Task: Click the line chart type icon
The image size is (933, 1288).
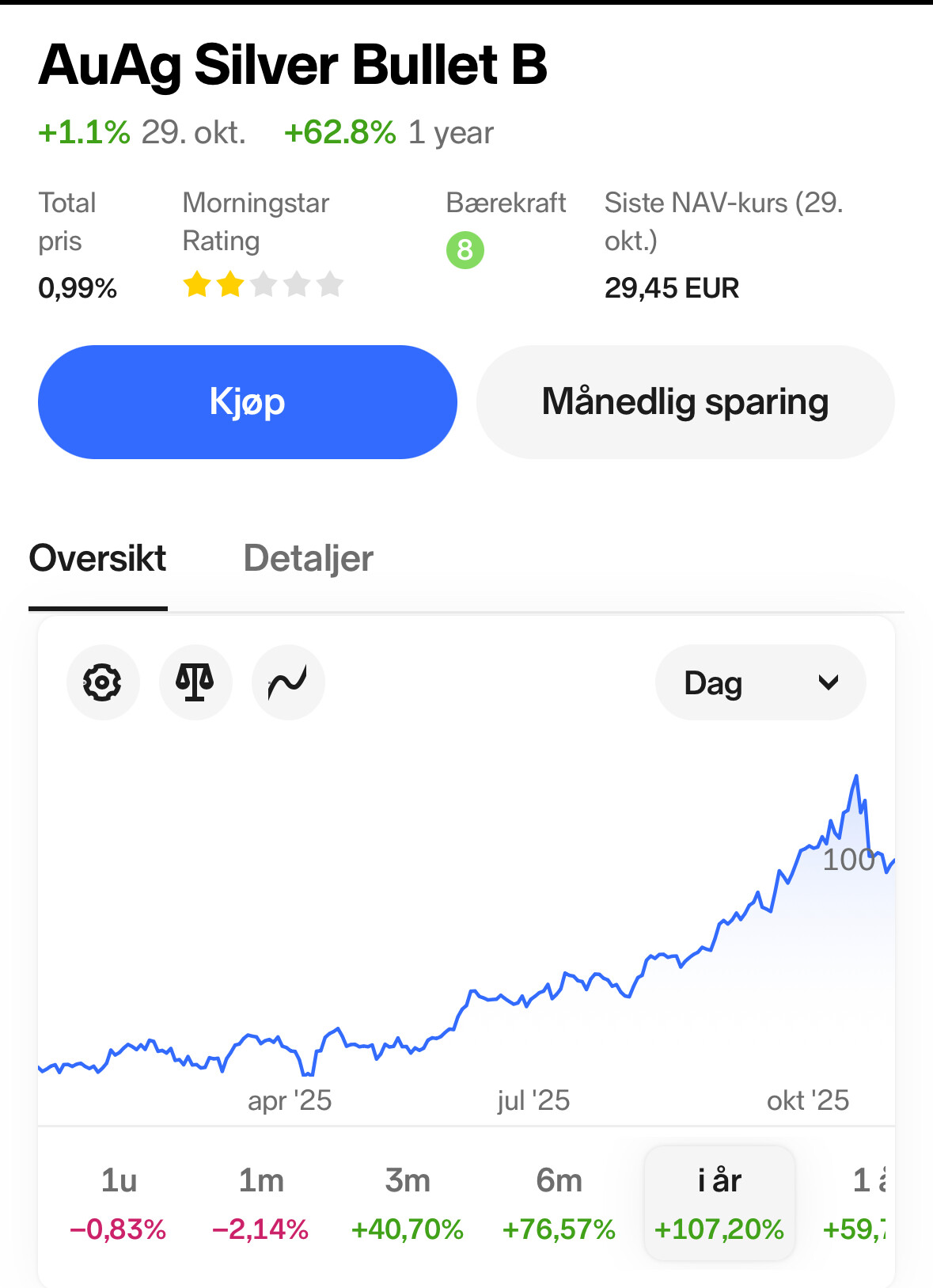Action: pyautogui.click(x=288, y=682)
